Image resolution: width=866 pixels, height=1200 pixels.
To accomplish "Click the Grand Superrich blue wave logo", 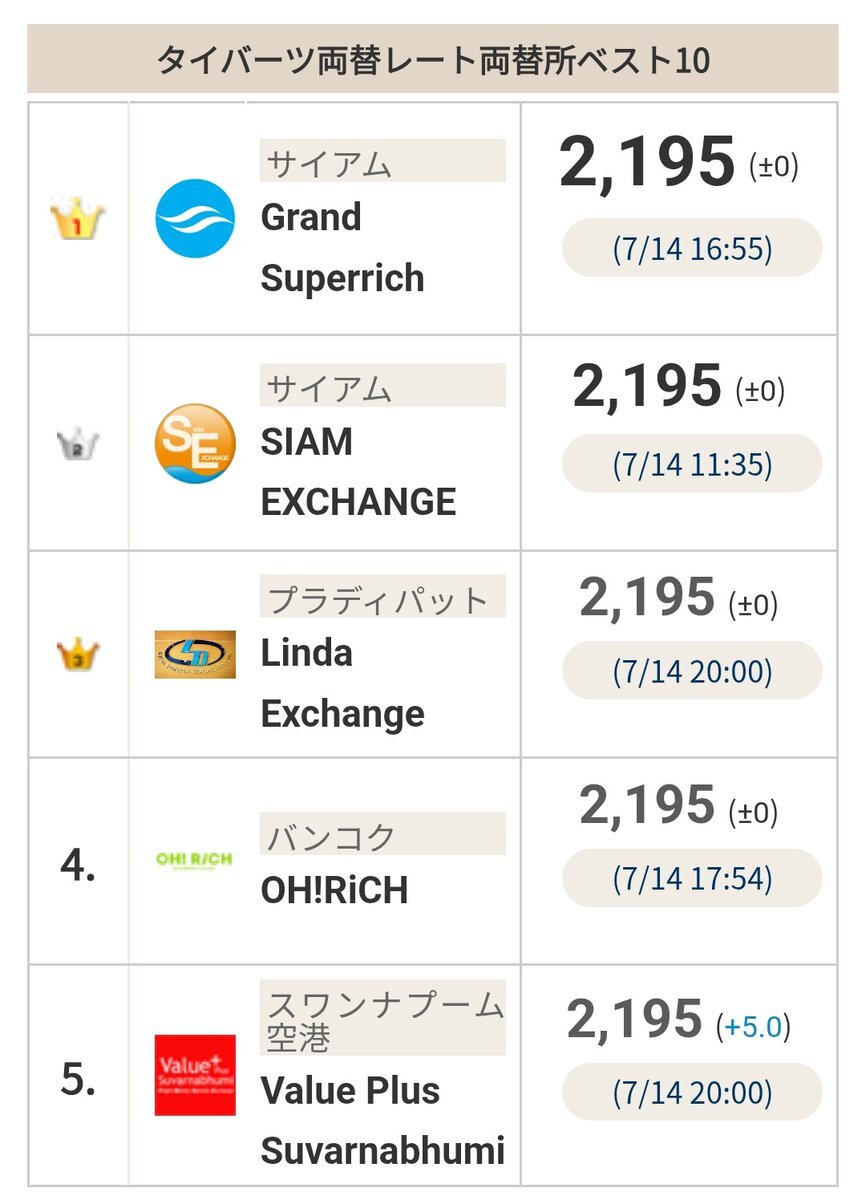I will point(196,218).
